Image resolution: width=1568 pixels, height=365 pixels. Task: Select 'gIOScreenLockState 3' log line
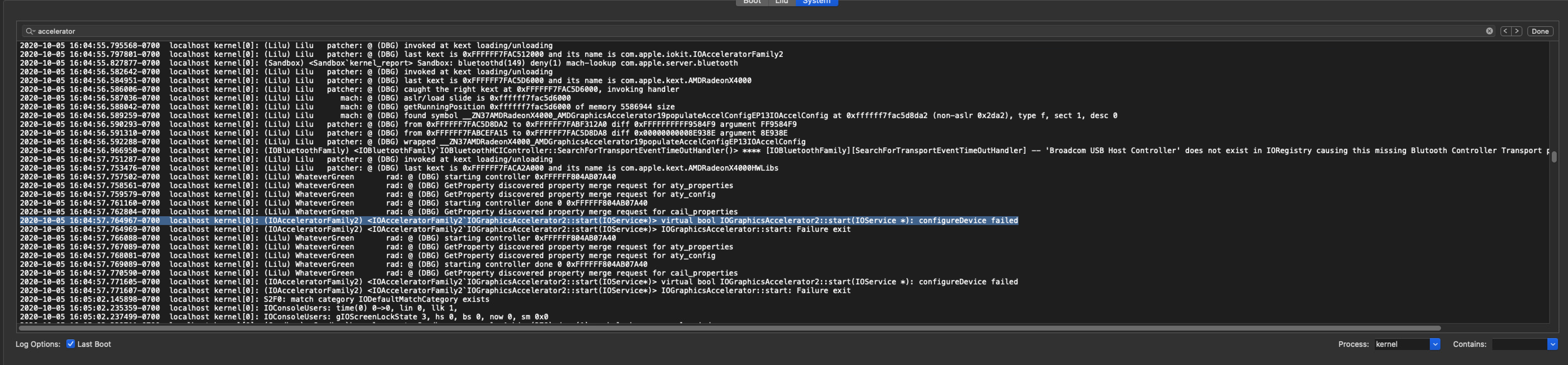284,317
